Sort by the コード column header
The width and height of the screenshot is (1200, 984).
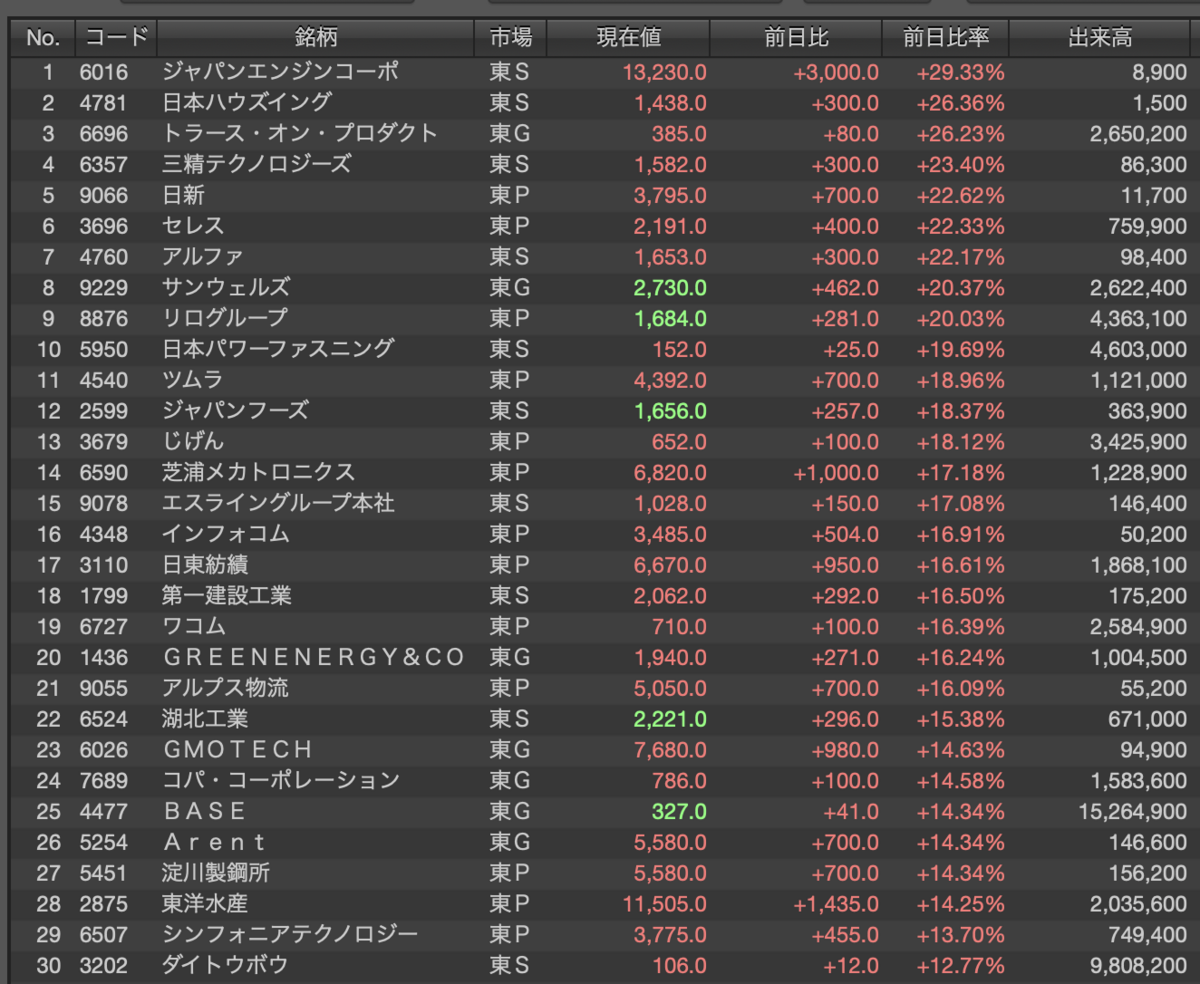[116, 38]
